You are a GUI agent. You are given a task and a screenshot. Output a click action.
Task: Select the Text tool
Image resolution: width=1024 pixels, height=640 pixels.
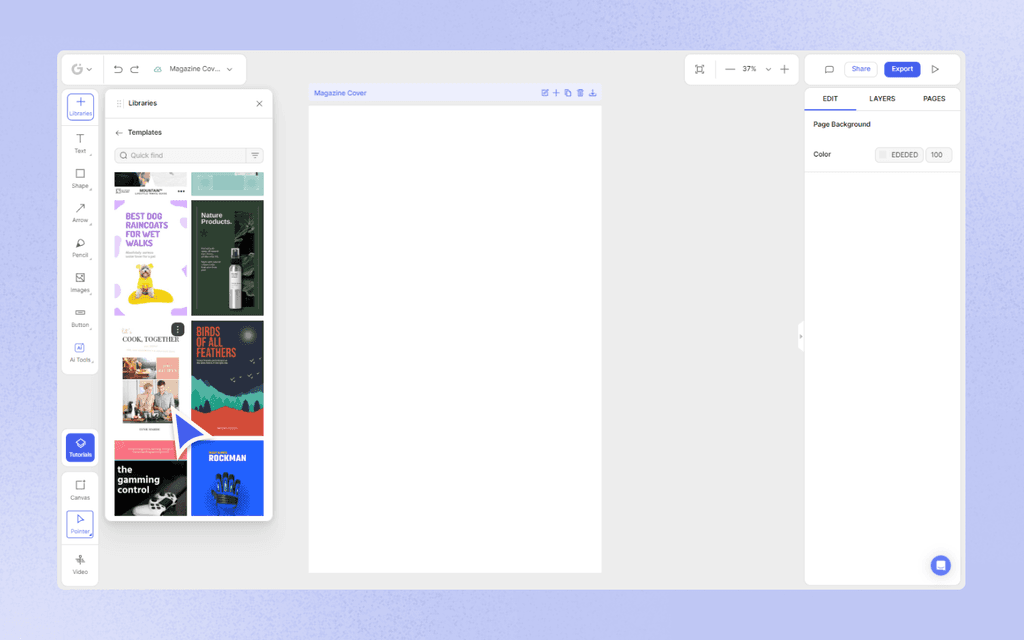click(x=80, y=144)
